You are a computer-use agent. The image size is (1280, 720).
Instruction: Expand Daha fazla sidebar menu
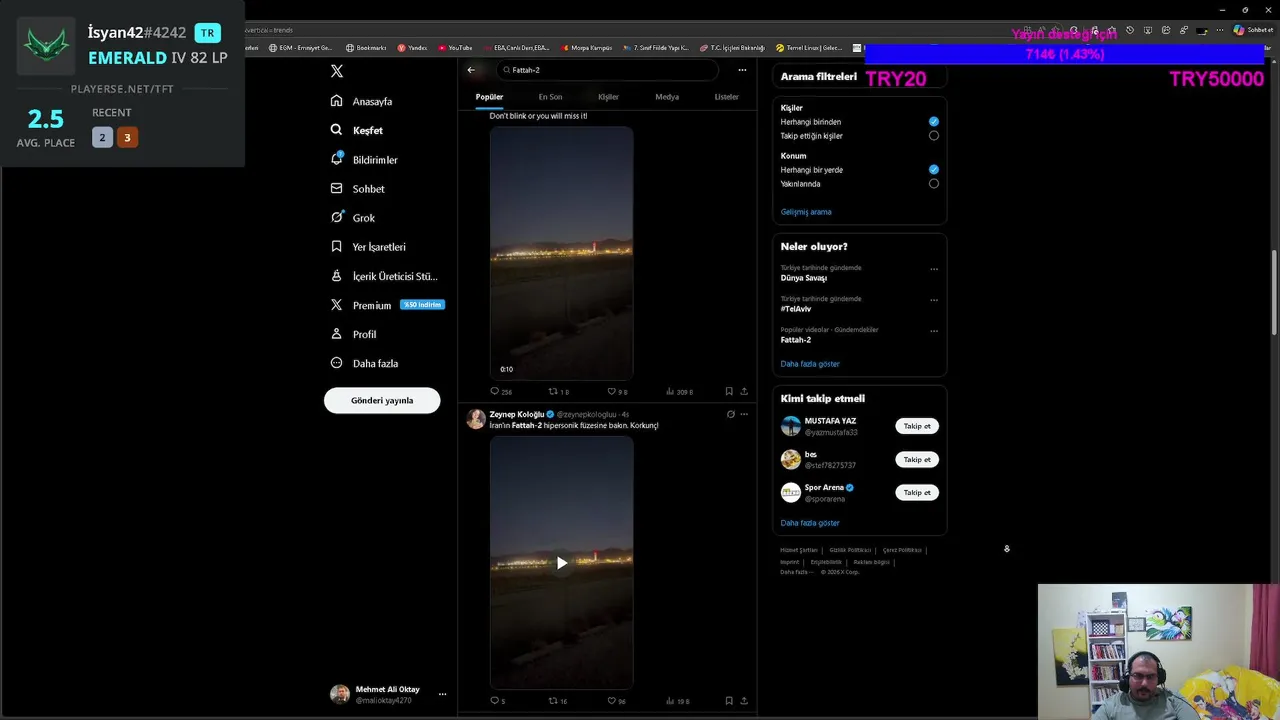pos(364,363)
